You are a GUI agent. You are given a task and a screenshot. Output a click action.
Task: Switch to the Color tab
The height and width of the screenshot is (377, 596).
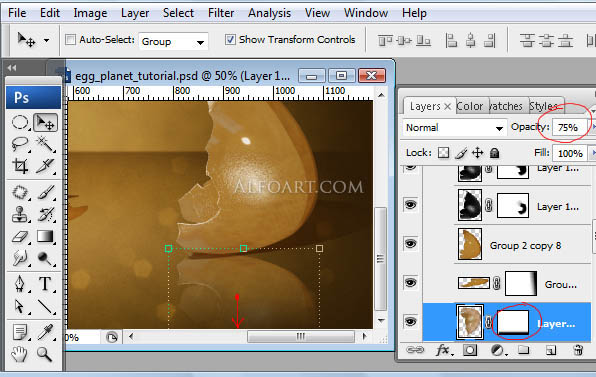tap(470, 106)
